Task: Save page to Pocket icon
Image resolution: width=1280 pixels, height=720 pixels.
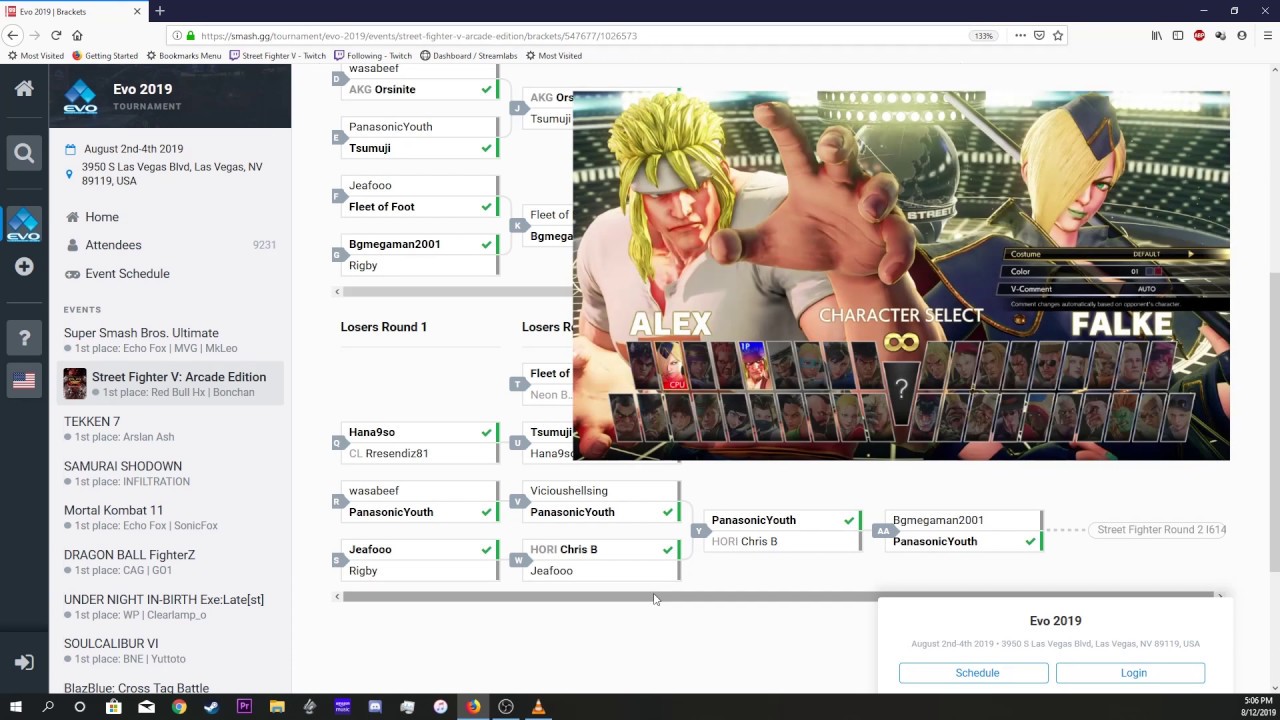Action: pyautogui.click(x=1039, y=35)
